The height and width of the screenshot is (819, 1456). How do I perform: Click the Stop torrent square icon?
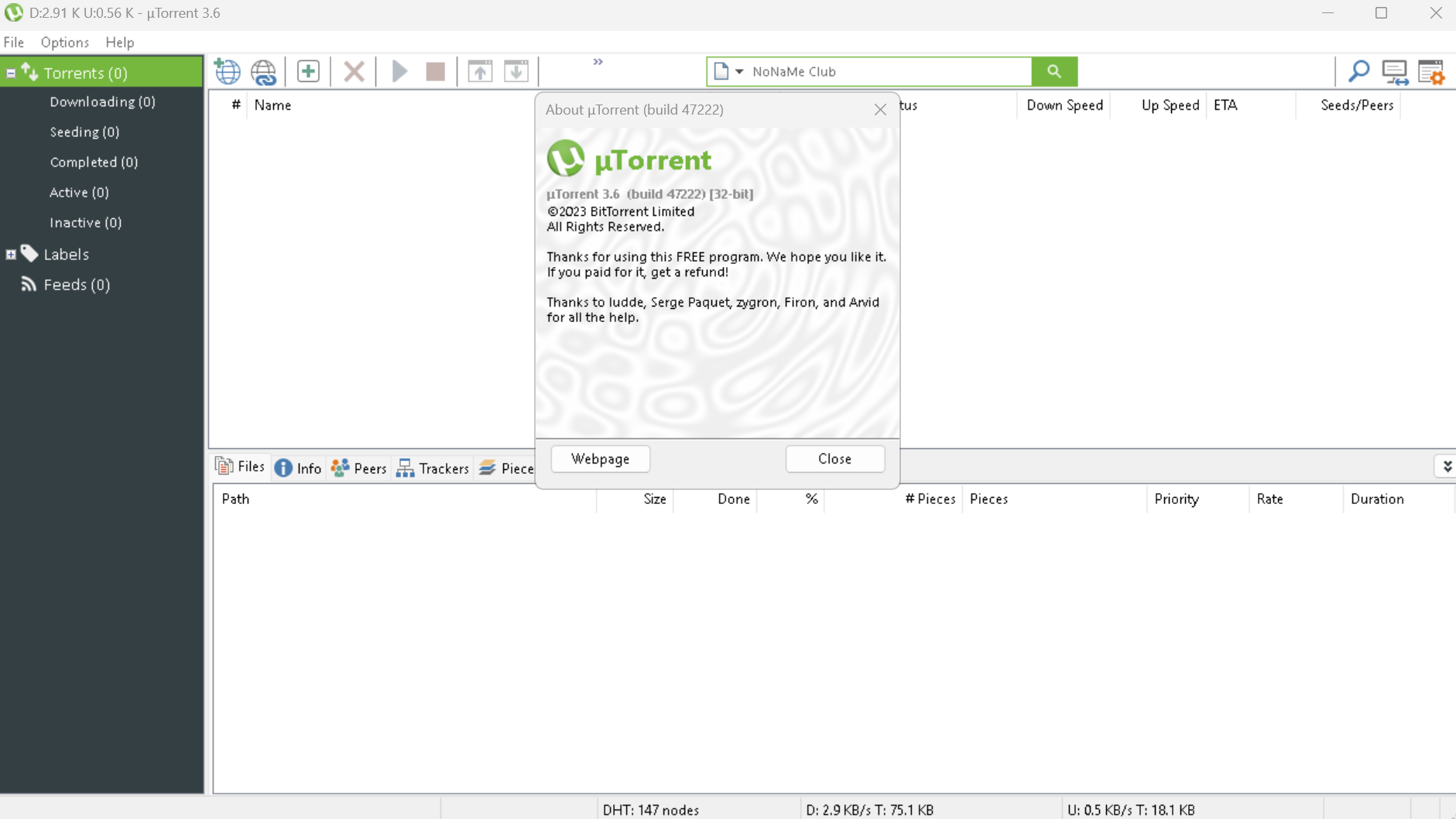point(436,71)
